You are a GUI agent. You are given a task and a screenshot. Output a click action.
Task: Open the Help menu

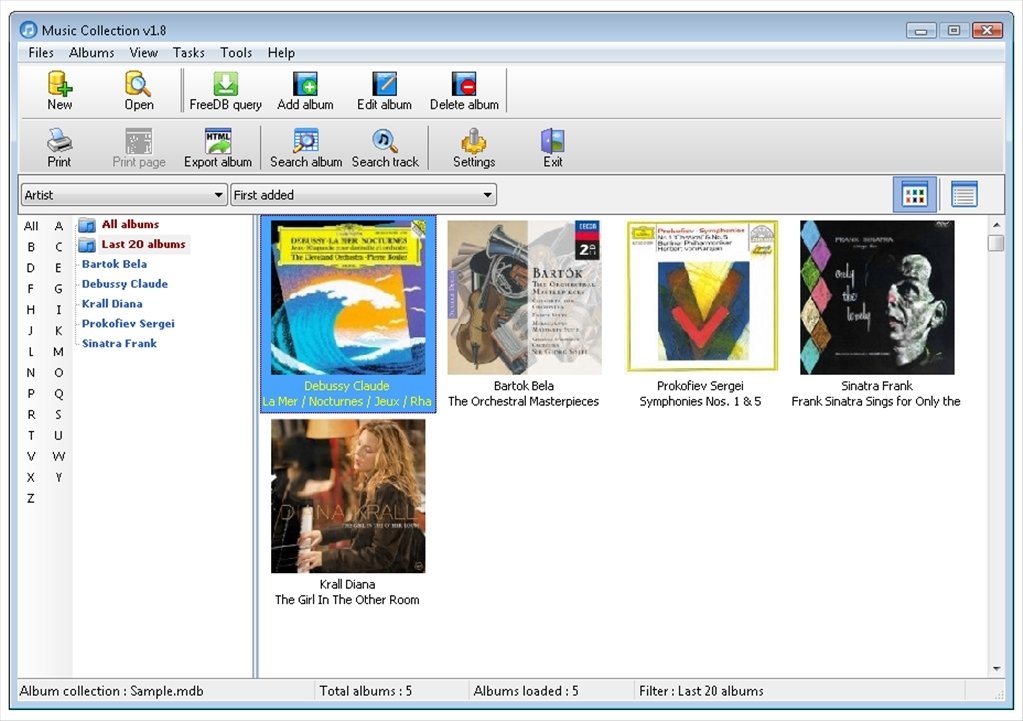click(x=281, y=53)
